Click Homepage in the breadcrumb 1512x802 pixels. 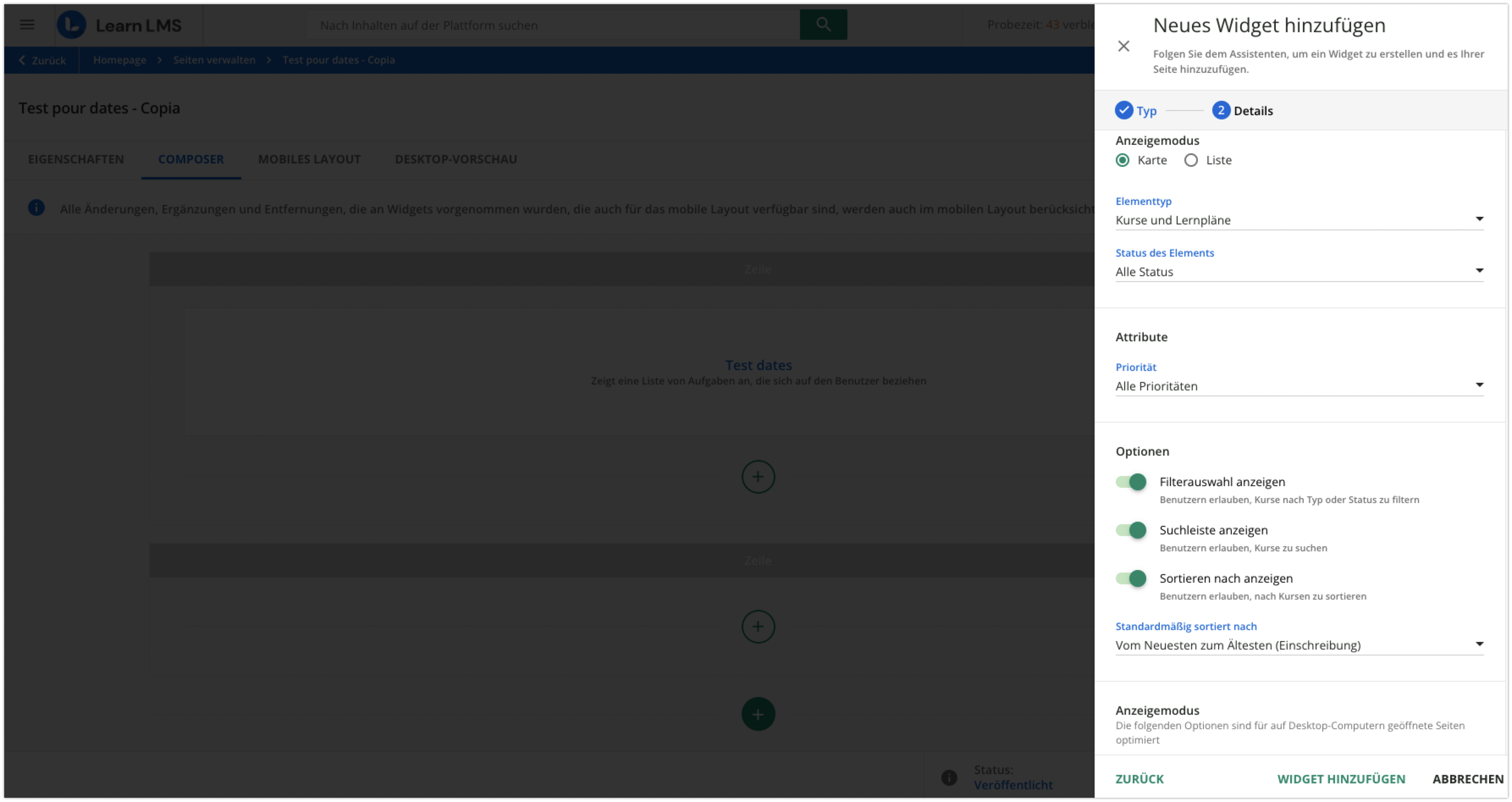119,60
